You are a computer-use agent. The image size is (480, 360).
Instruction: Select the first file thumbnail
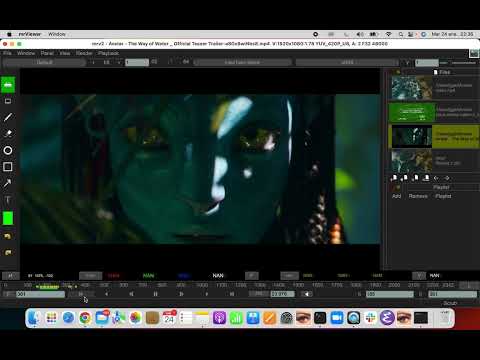[412, 88]
